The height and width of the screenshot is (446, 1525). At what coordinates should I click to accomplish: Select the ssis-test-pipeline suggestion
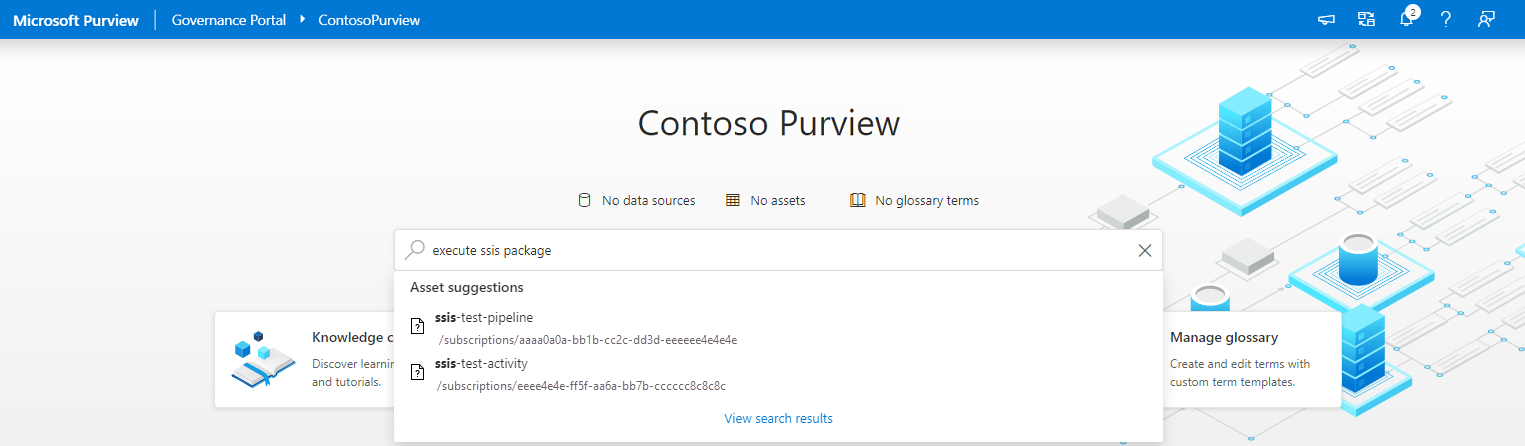pyautogui.click(x=778, y=328)
